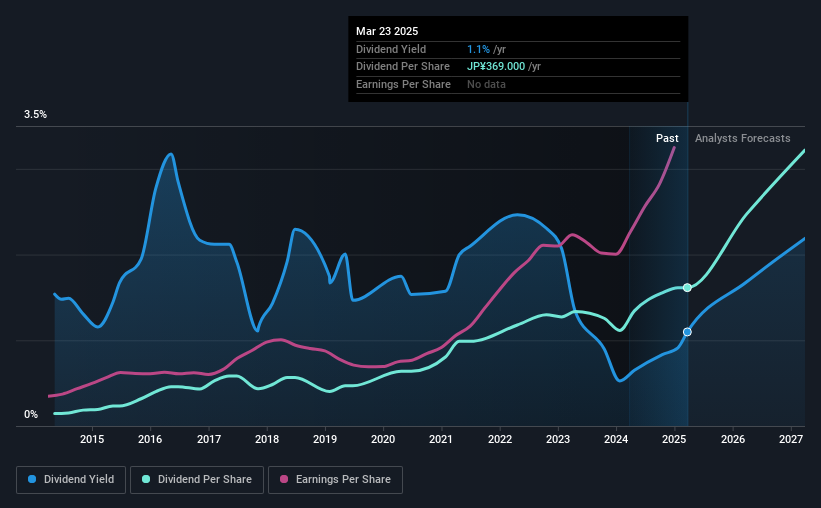Click the 2019 x-axis label
This screenshot has width=821, height=508.
point(325,439)
